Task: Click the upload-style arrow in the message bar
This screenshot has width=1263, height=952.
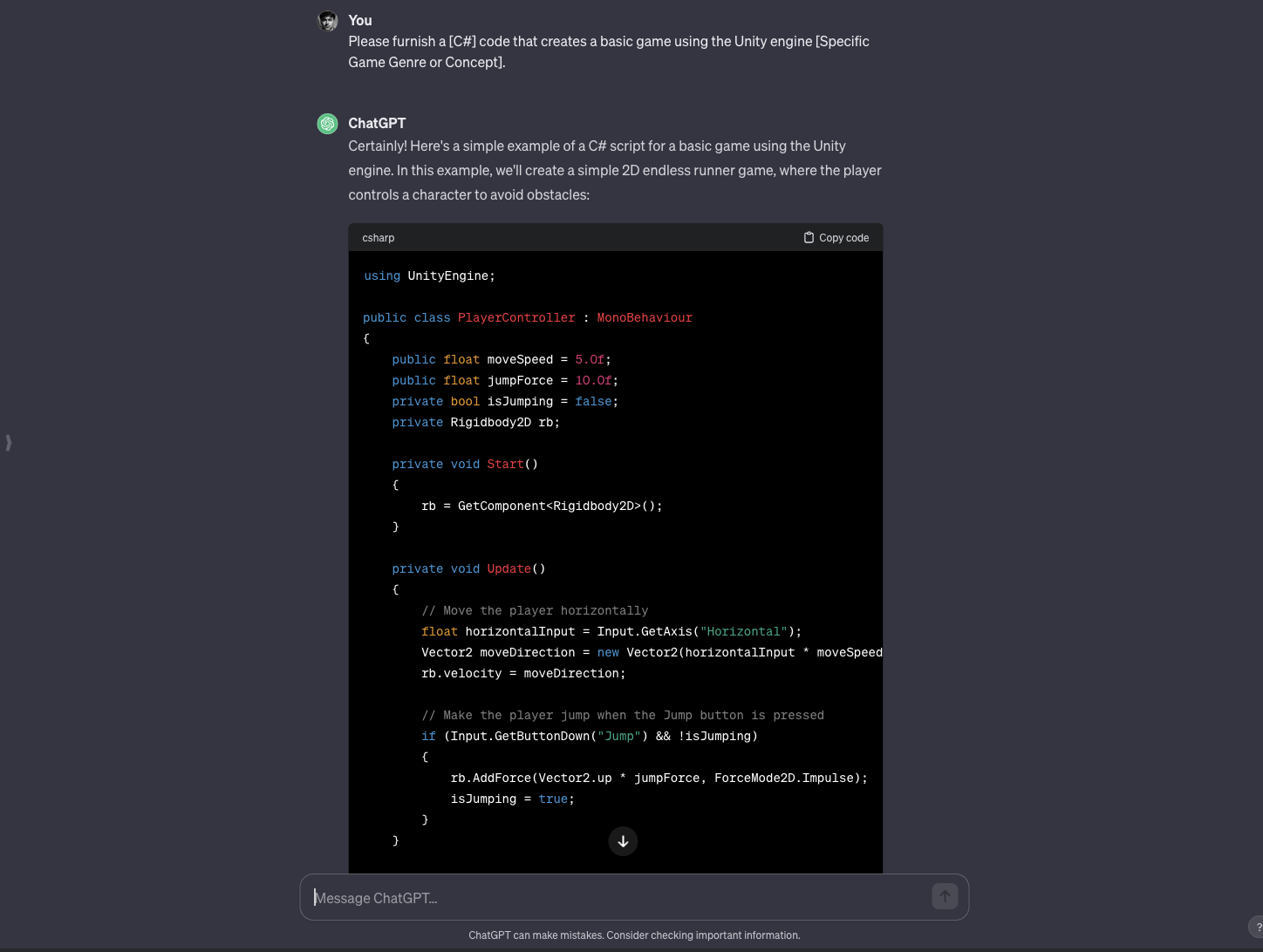Action: point(945,896)
